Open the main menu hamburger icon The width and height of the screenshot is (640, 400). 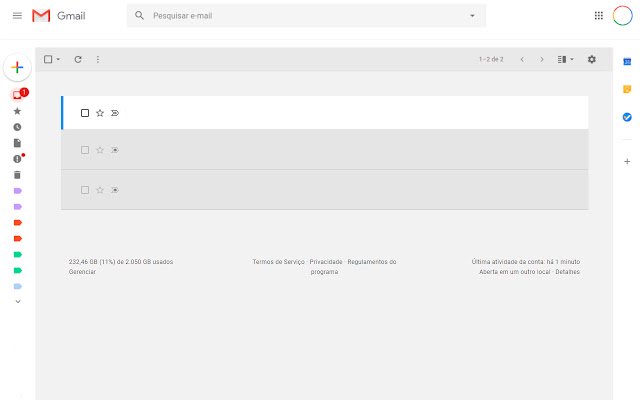(x=17, y=16)
